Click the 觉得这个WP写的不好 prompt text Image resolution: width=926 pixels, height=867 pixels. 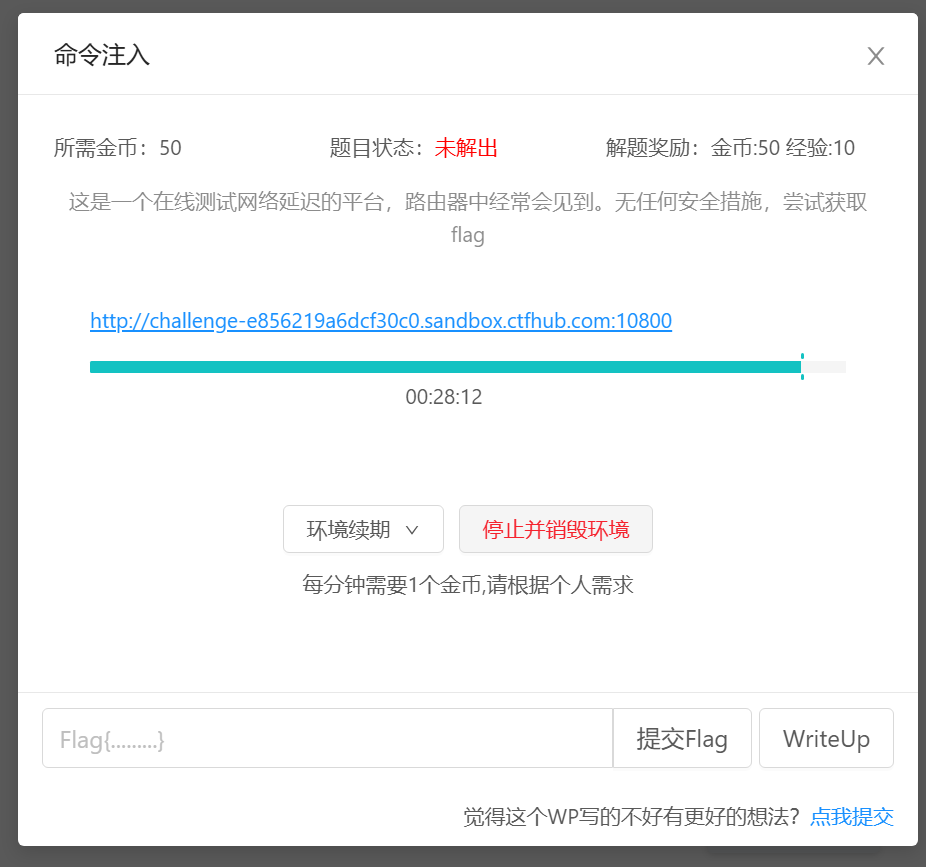tap(631, 817)
